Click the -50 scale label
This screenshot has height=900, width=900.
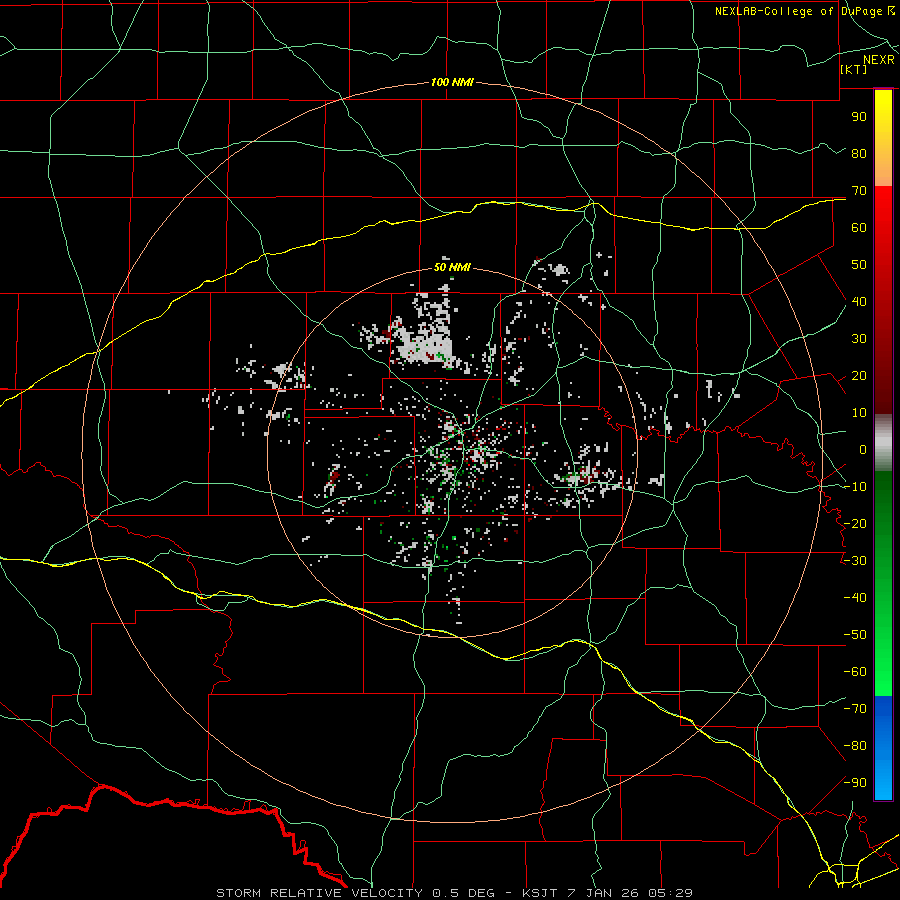tap(855, 635)
